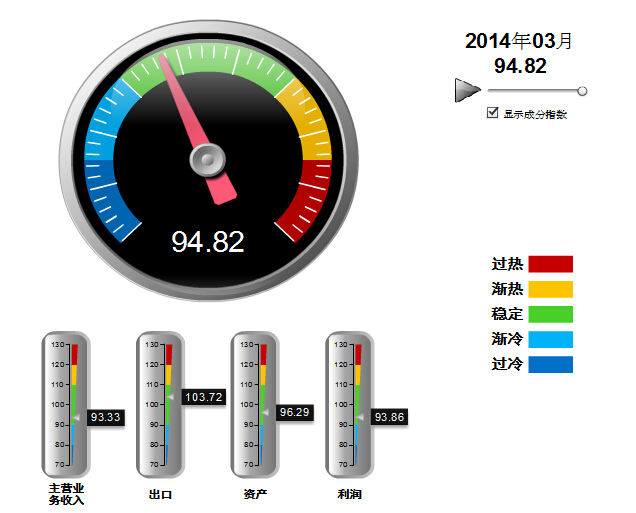Click the play button beside the date slider
Viewport: 636px width, 513px height.
pos(466,90)
